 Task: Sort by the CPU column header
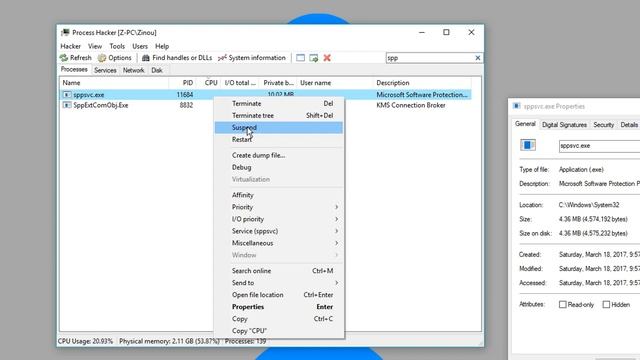tap(209, 83)
